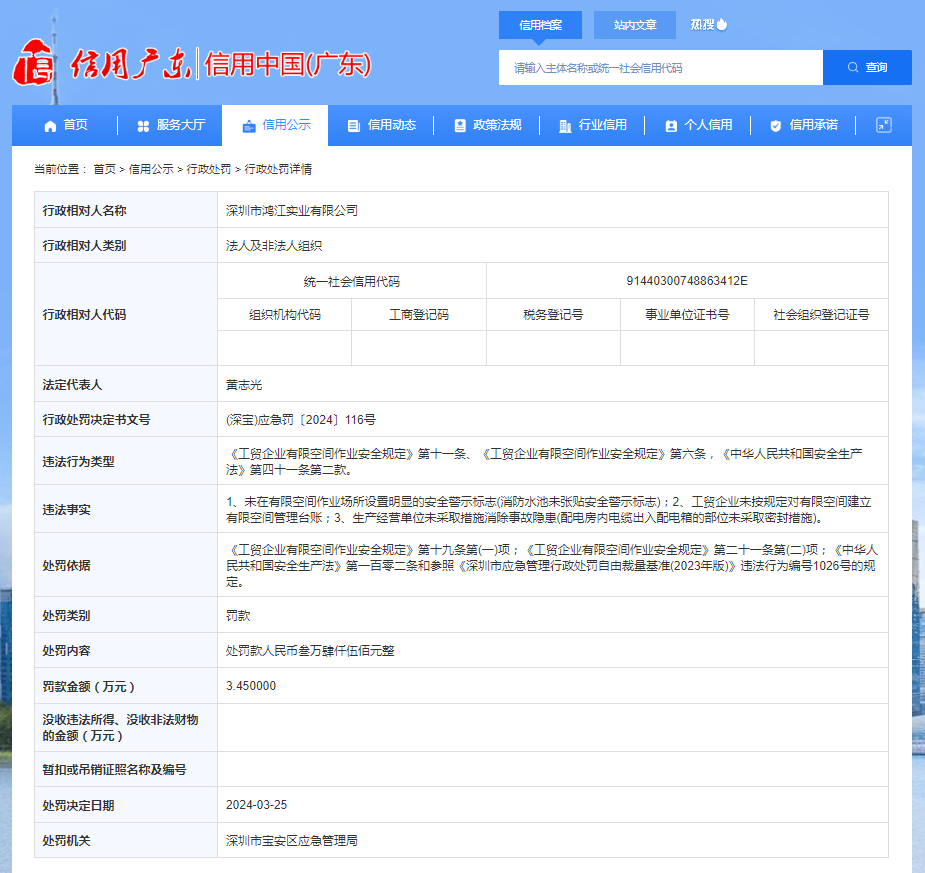Click the credit code 91440300748863412E
The width and height of the screenshot is (925, 873).
(x=687, y=281)
